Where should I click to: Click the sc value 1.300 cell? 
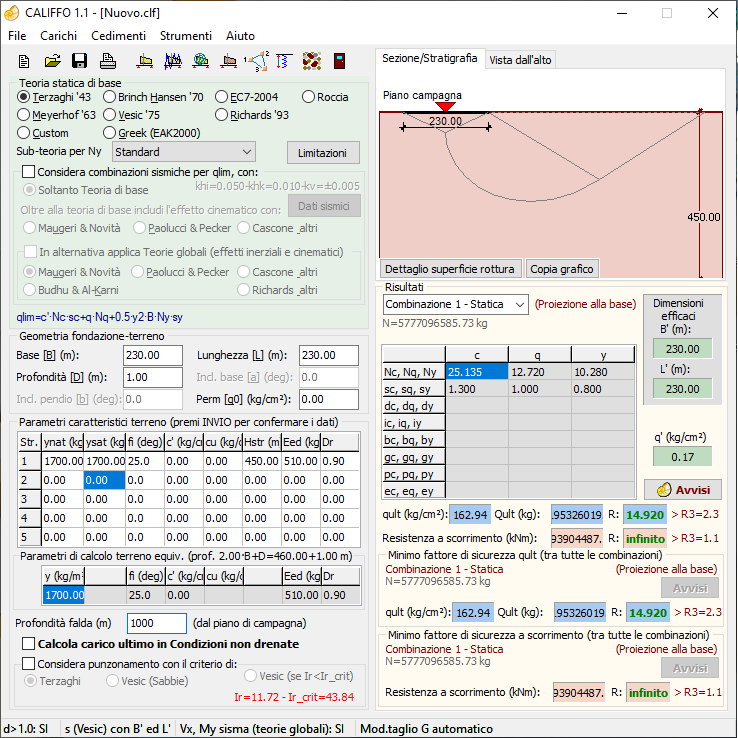477,389
